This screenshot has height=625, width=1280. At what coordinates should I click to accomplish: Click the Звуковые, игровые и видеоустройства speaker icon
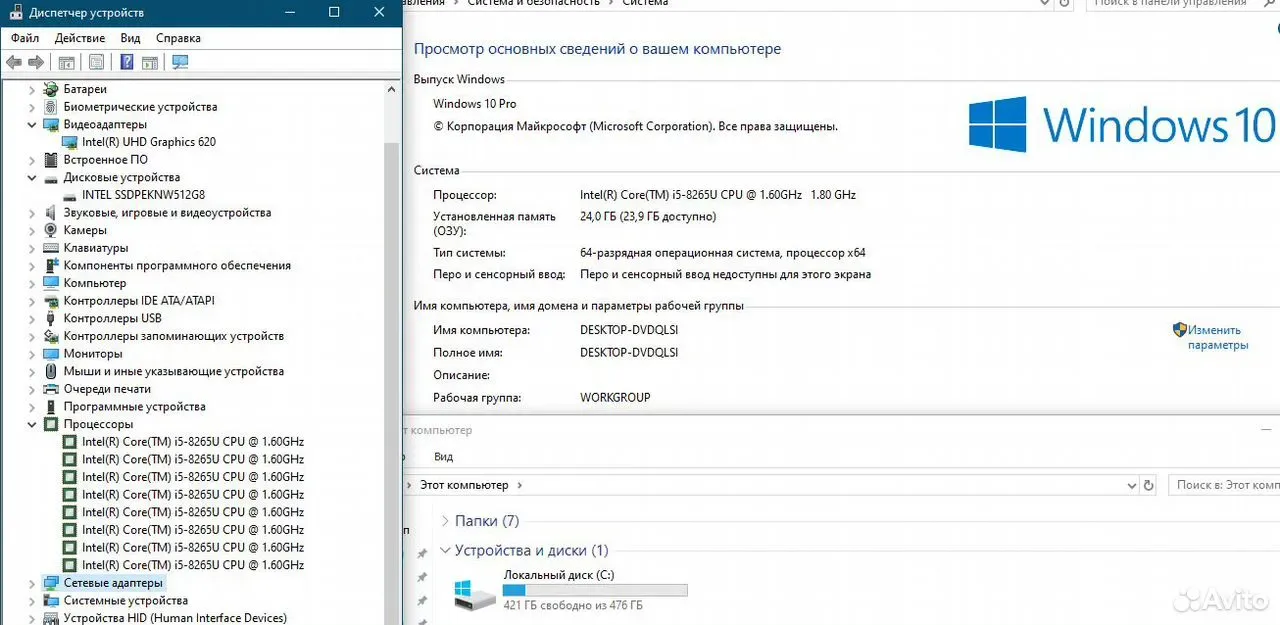51,213
